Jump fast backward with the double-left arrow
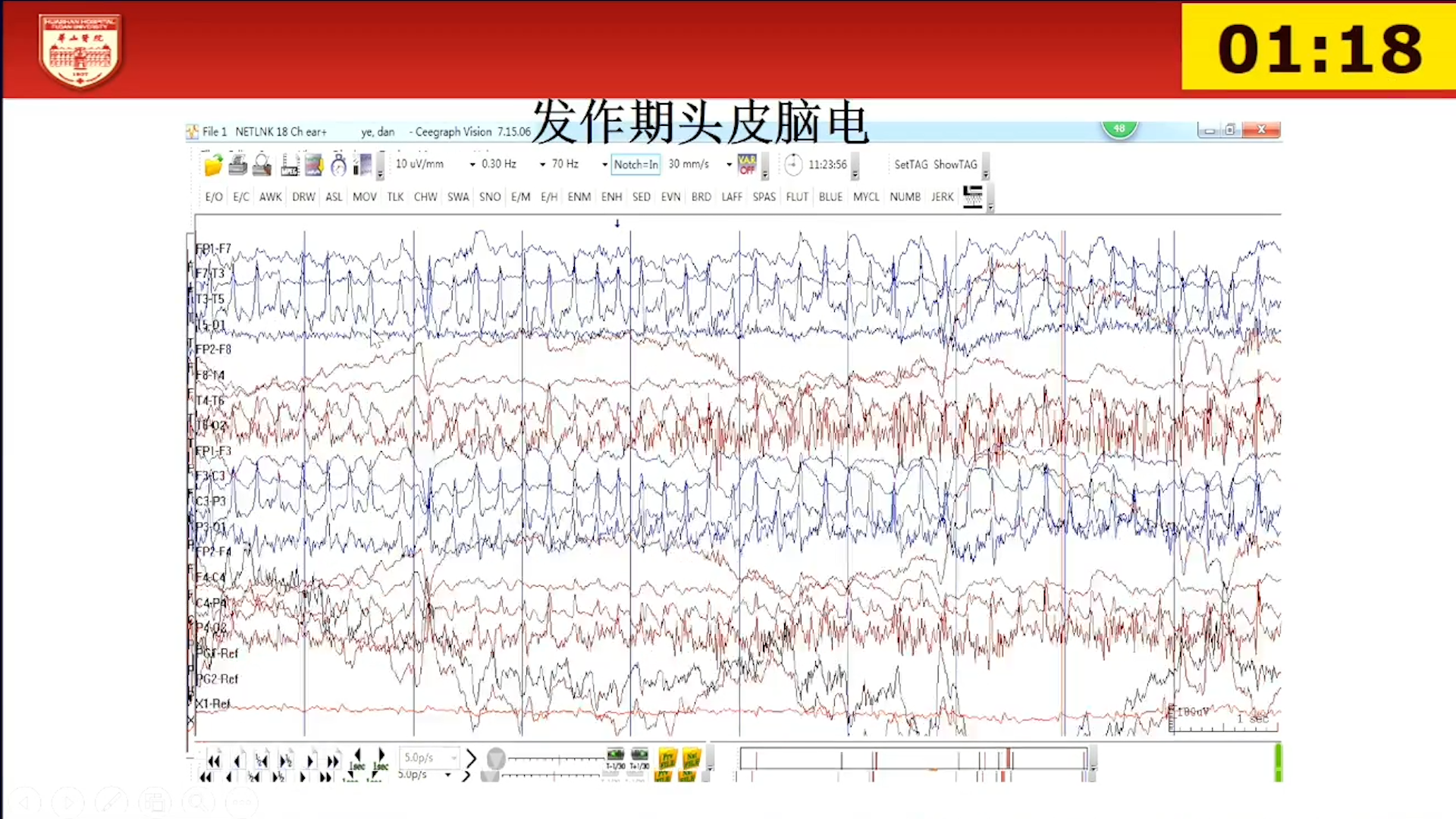The height and width of the screenshot is (819, 1456). point(214,761)
